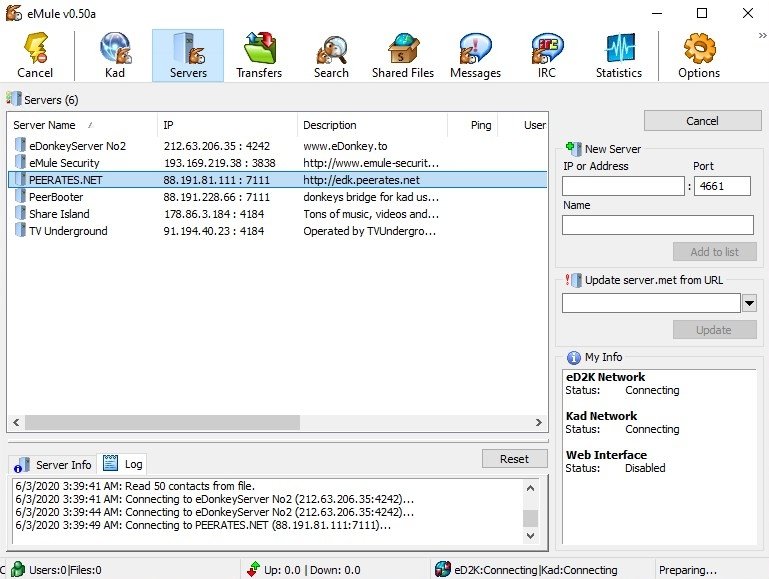
Task: Open the Search window
Action: pyautogui.click(x=331, y=54)
